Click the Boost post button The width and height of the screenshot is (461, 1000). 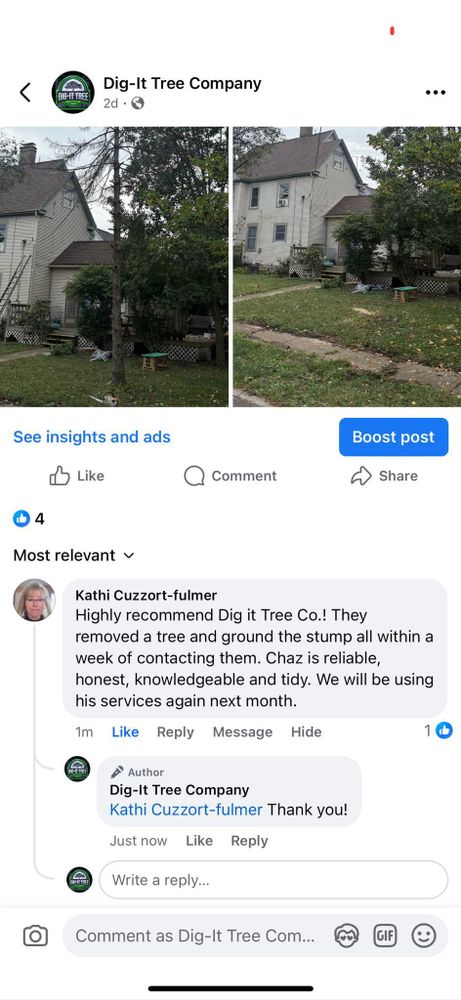pyautogui.click(x=393, y=437)
